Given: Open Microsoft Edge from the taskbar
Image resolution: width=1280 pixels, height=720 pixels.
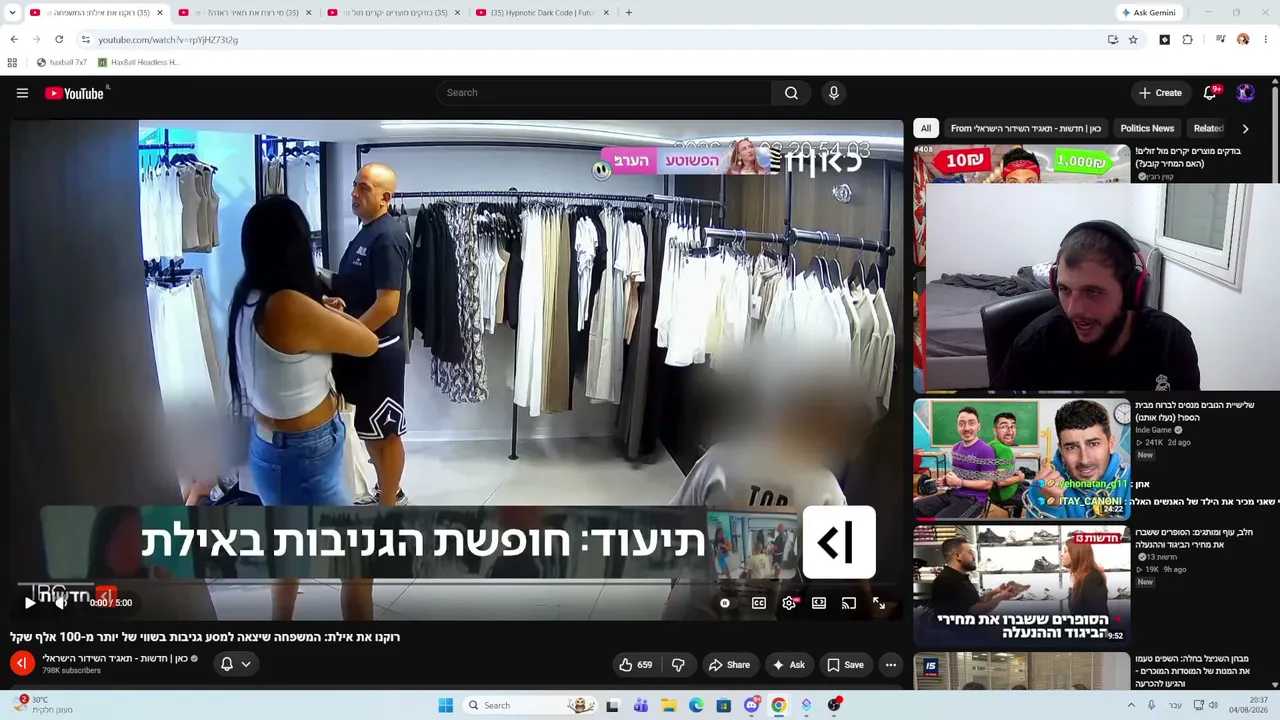Looking at the screenshot, I should coord(696,705).
